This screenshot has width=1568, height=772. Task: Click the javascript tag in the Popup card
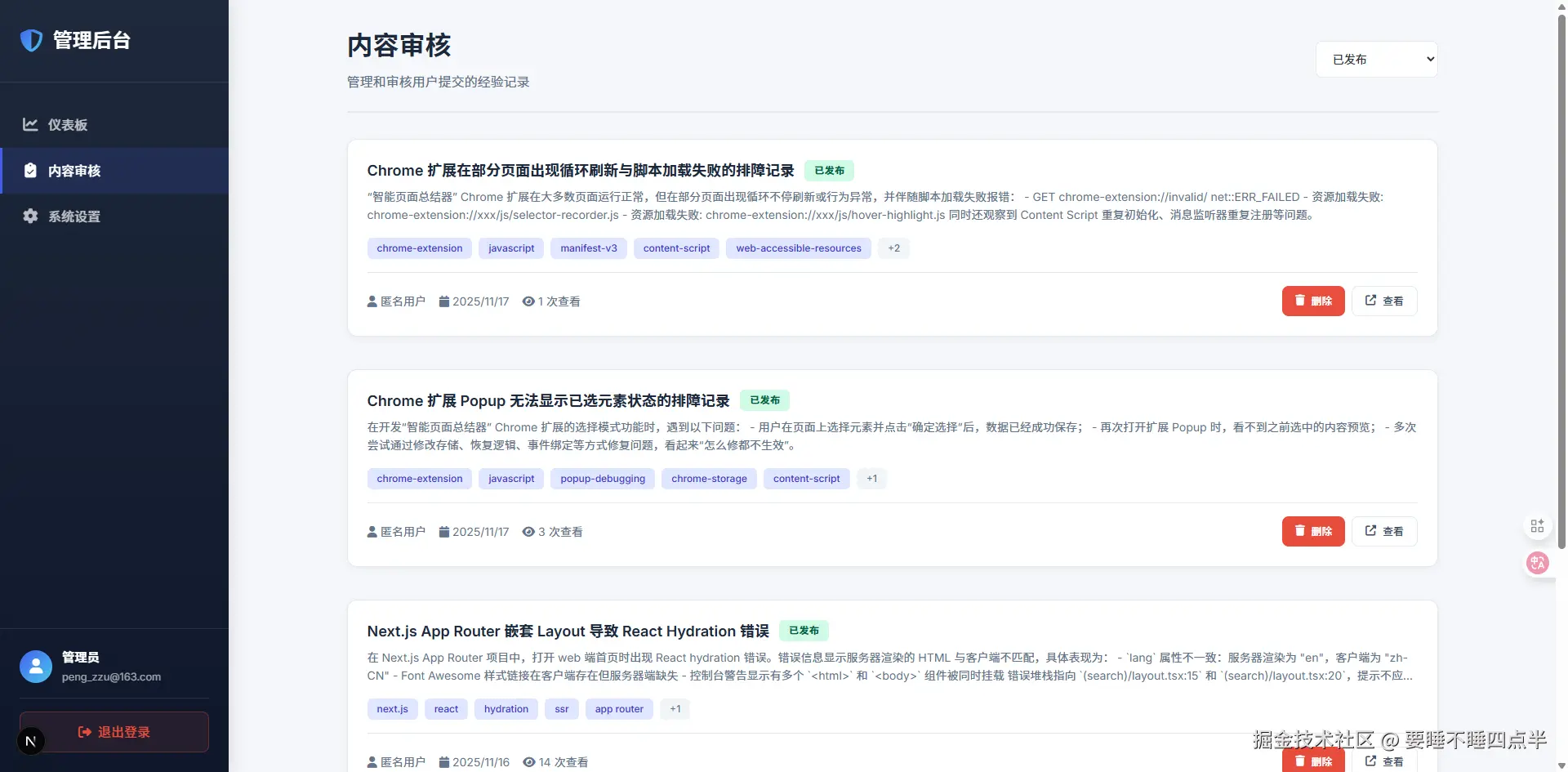point(511,479)
